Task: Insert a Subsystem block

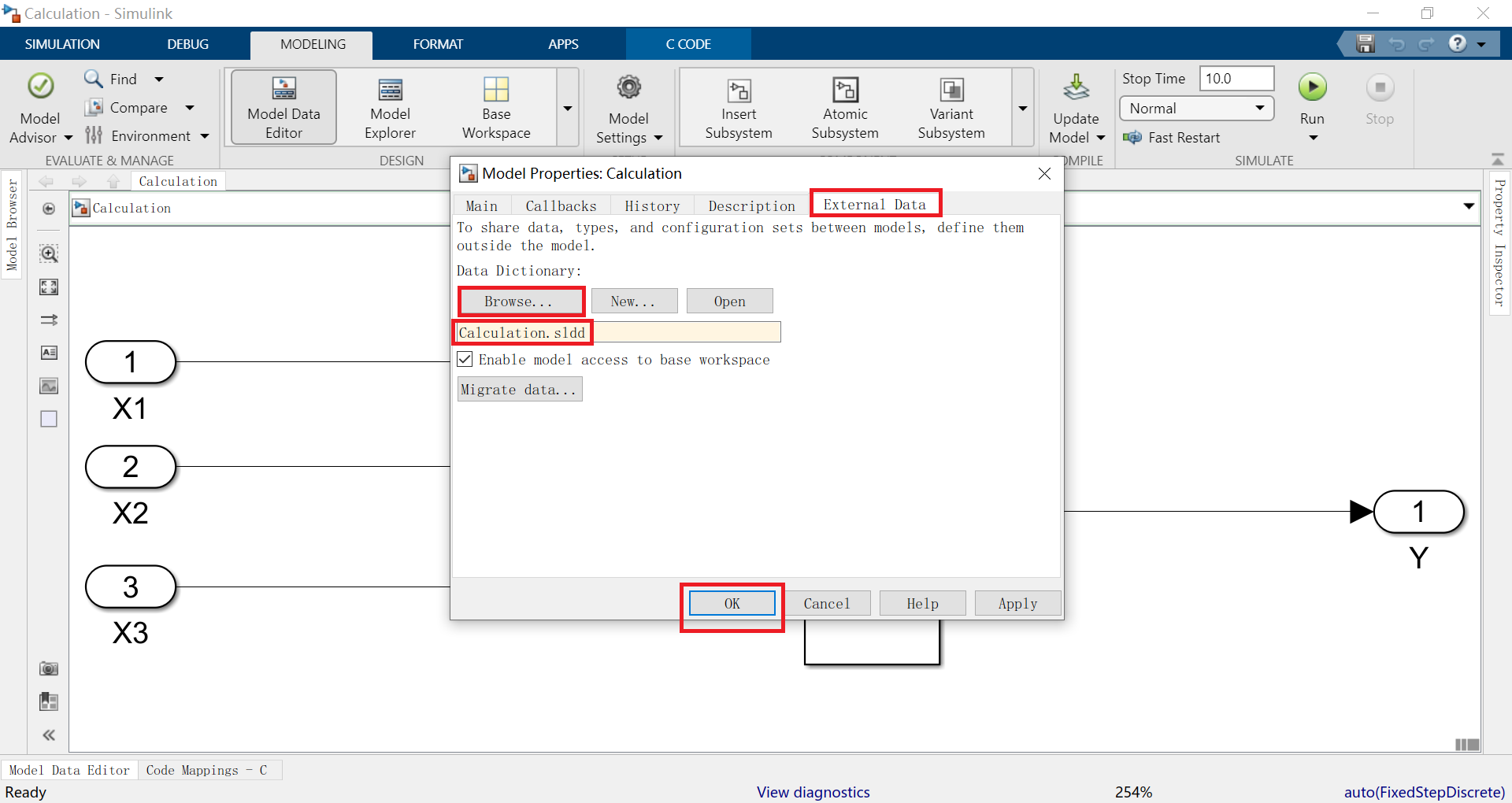Action: click(738, 107)
